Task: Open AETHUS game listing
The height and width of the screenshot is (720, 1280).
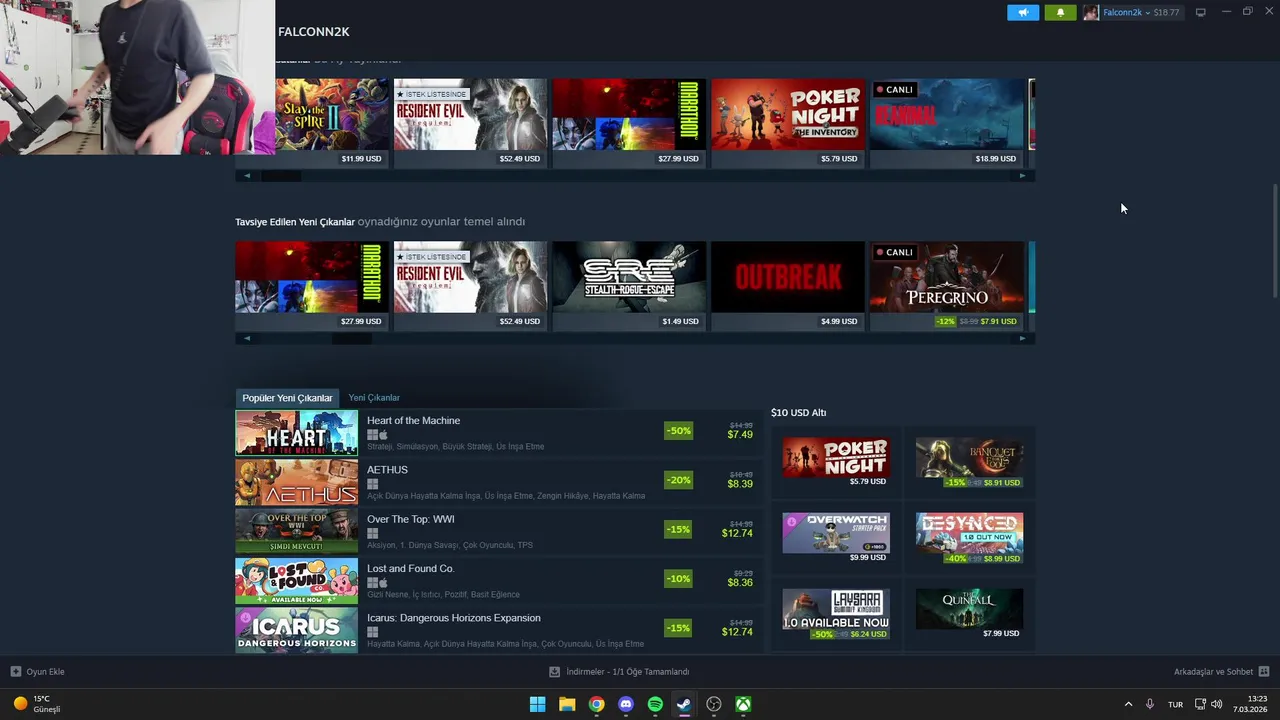Action: [x=498, y=482]
